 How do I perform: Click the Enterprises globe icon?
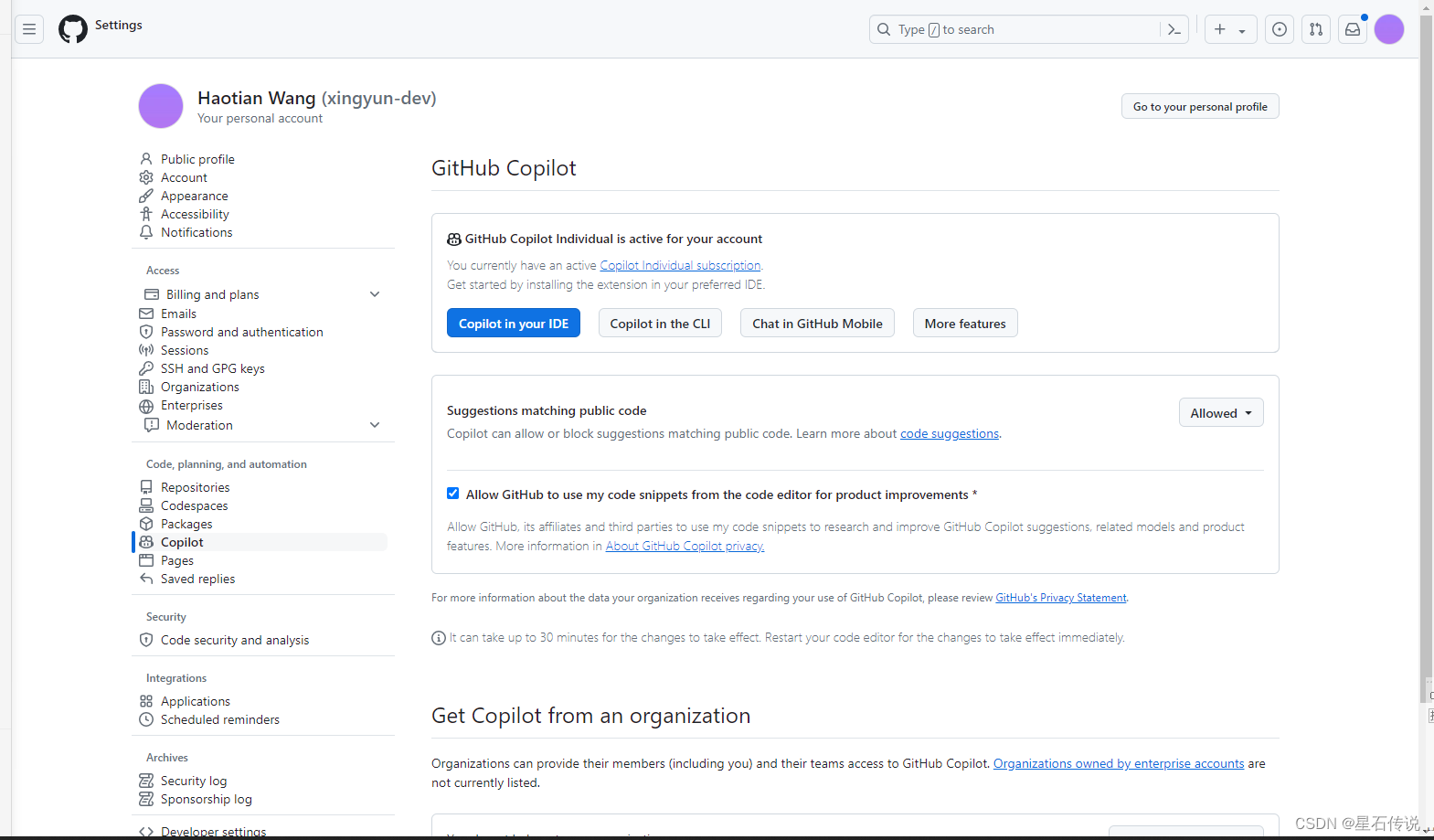tap(146, 406)
